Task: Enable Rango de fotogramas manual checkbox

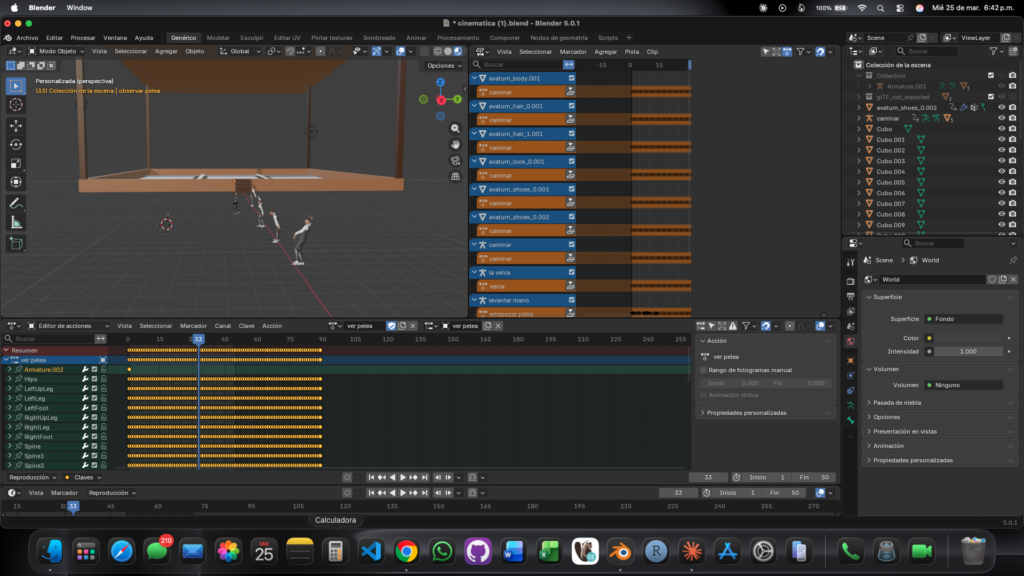Action: click(x=704, y=370)
